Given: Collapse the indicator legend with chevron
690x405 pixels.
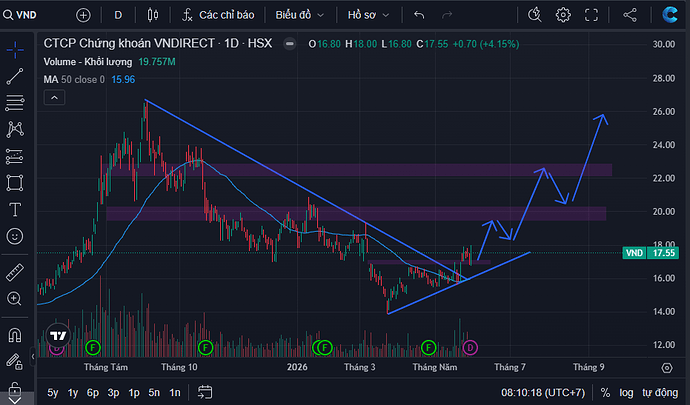Looking at the screenshot, I should pos(54,97).
